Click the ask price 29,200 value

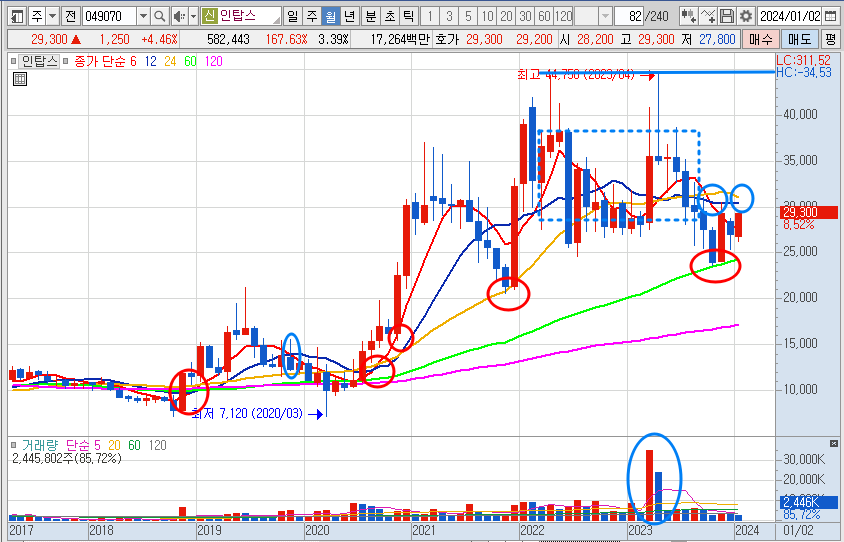(x=534, y=39)
